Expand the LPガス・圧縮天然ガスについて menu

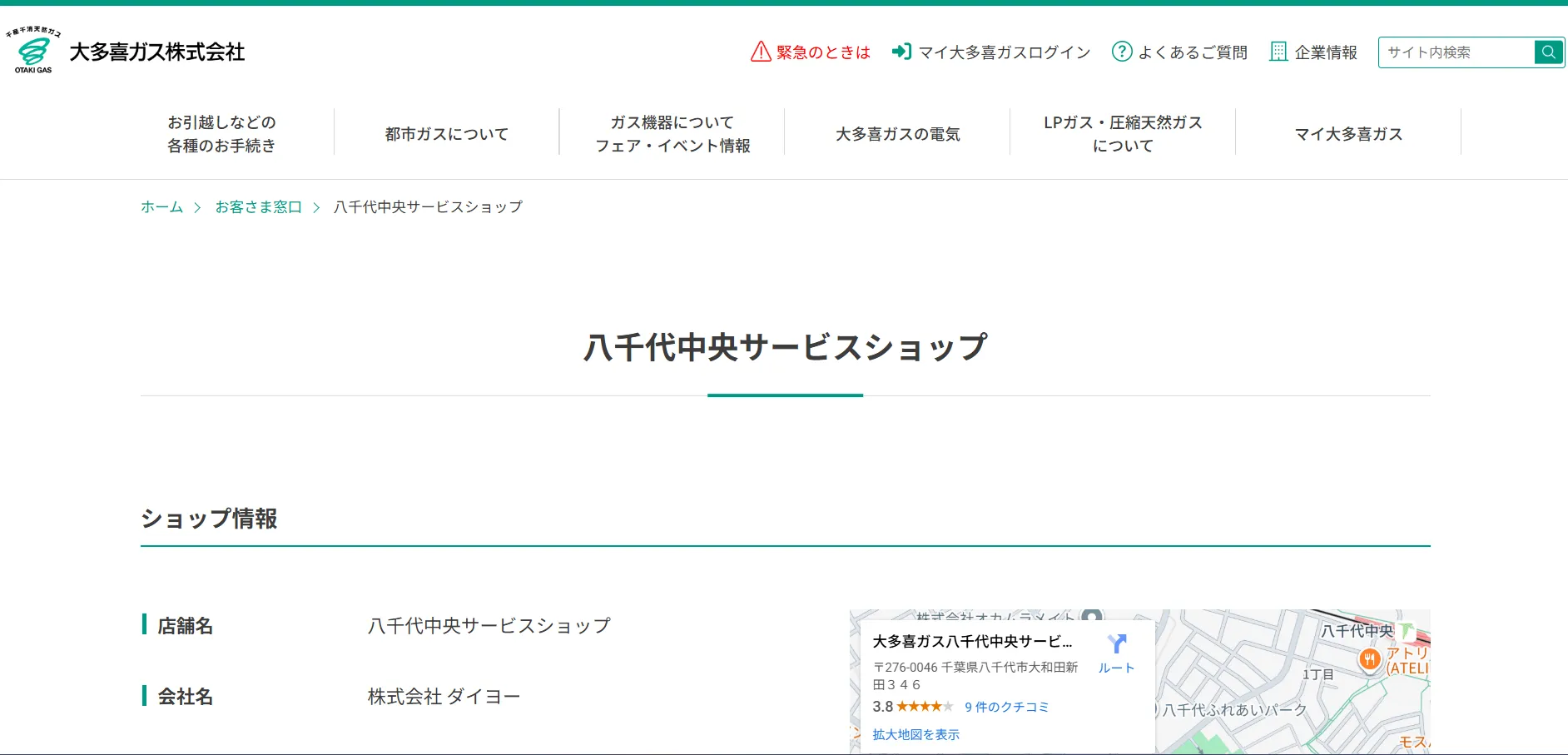coord(1123,134)
